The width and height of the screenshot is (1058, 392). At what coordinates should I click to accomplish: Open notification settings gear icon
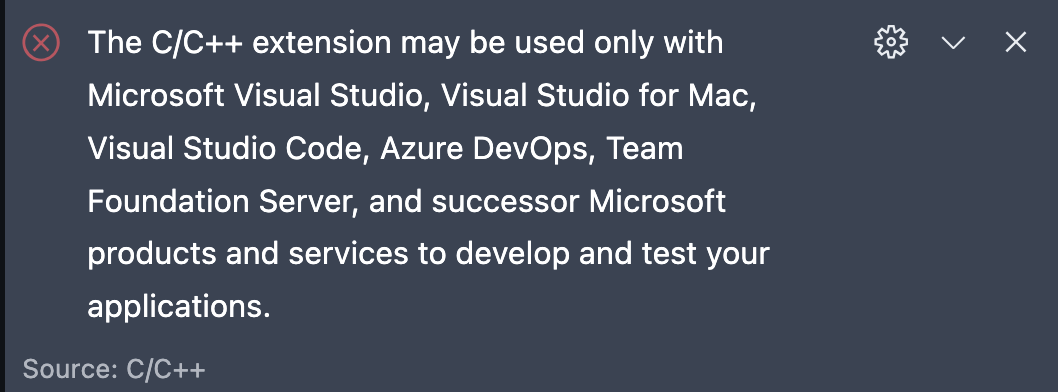point(891,43)
